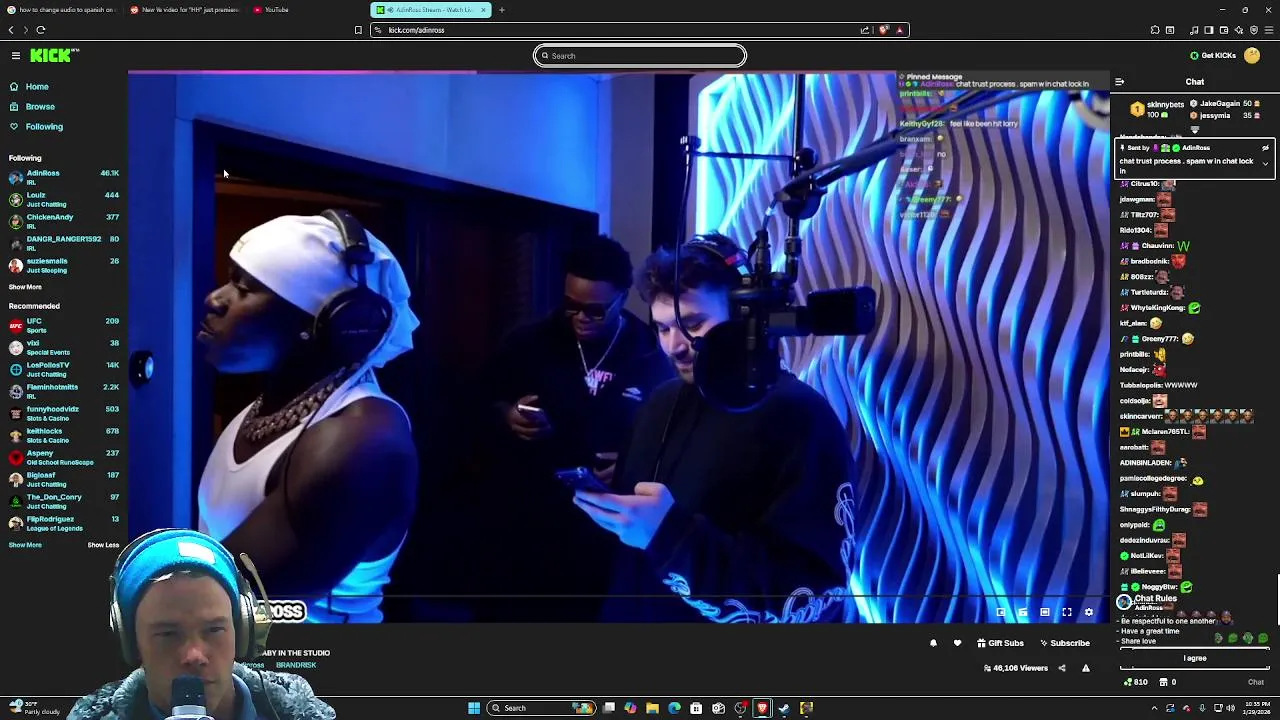The image size is (1280, 720).
Task: Open Browse in the sidebar
Action: (40, 107)
